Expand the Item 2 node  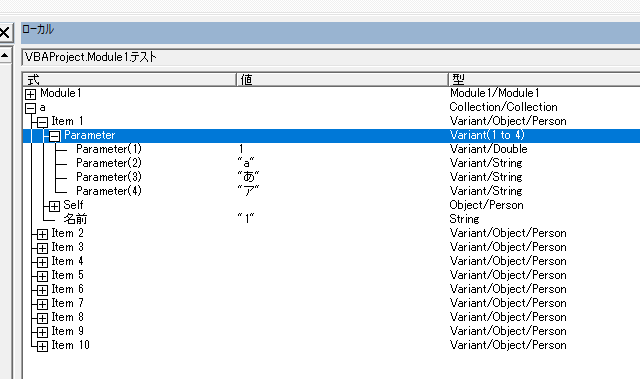click(42, 234)
